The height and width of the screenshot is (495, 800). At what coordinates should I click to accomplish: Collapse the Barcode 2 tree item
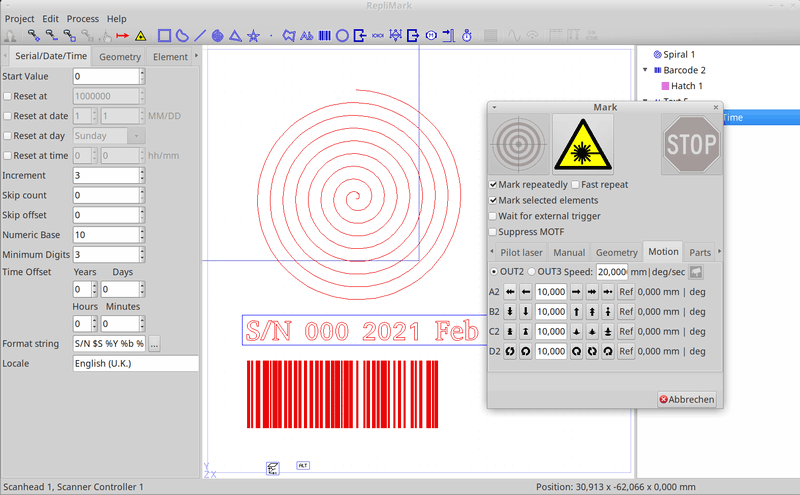[645, 70]
